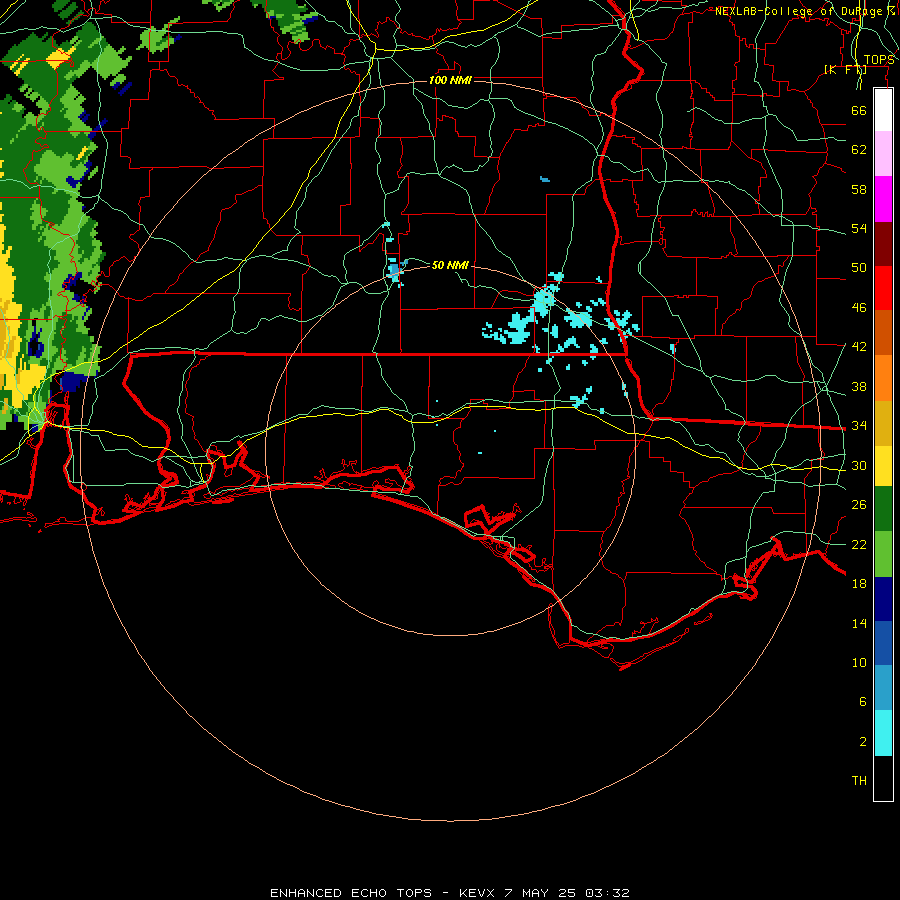Click the white 66 kft legend swatch

pyautogui.click(x=883, y=110)
